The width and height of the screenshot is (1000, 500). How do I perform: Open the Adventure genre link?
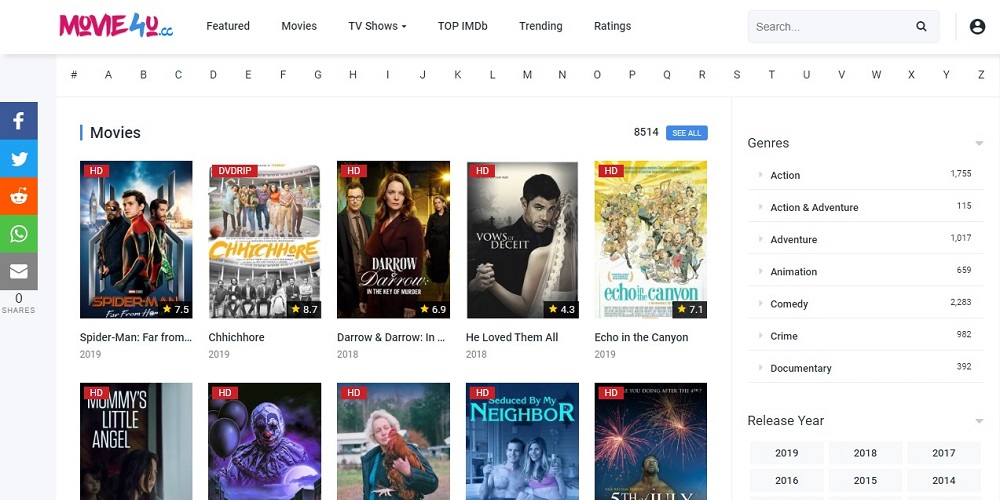coord(793,240)
